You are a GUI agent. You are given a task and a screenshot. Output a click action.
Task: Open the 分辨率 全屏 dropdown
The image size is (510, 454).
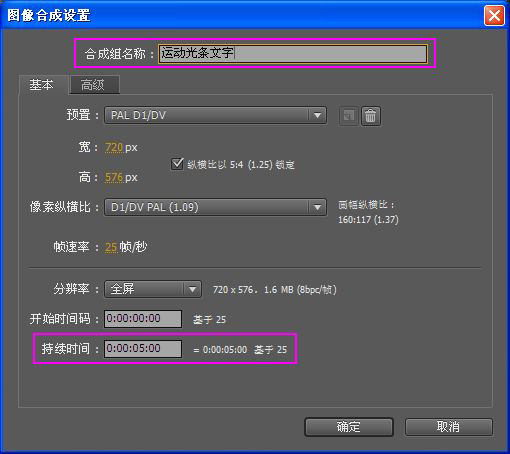click(x=153, y=289)
